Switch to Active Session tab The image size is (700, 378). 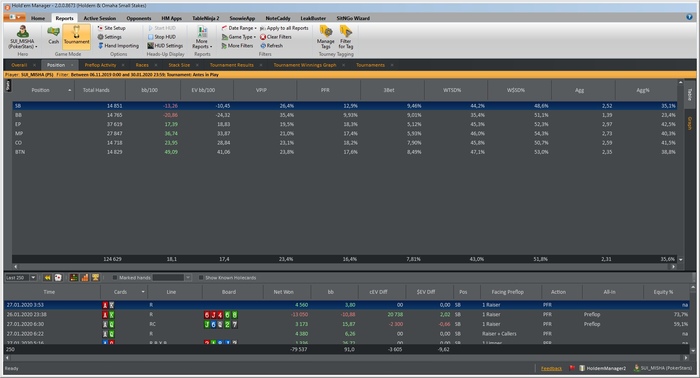tap(100, 18)
